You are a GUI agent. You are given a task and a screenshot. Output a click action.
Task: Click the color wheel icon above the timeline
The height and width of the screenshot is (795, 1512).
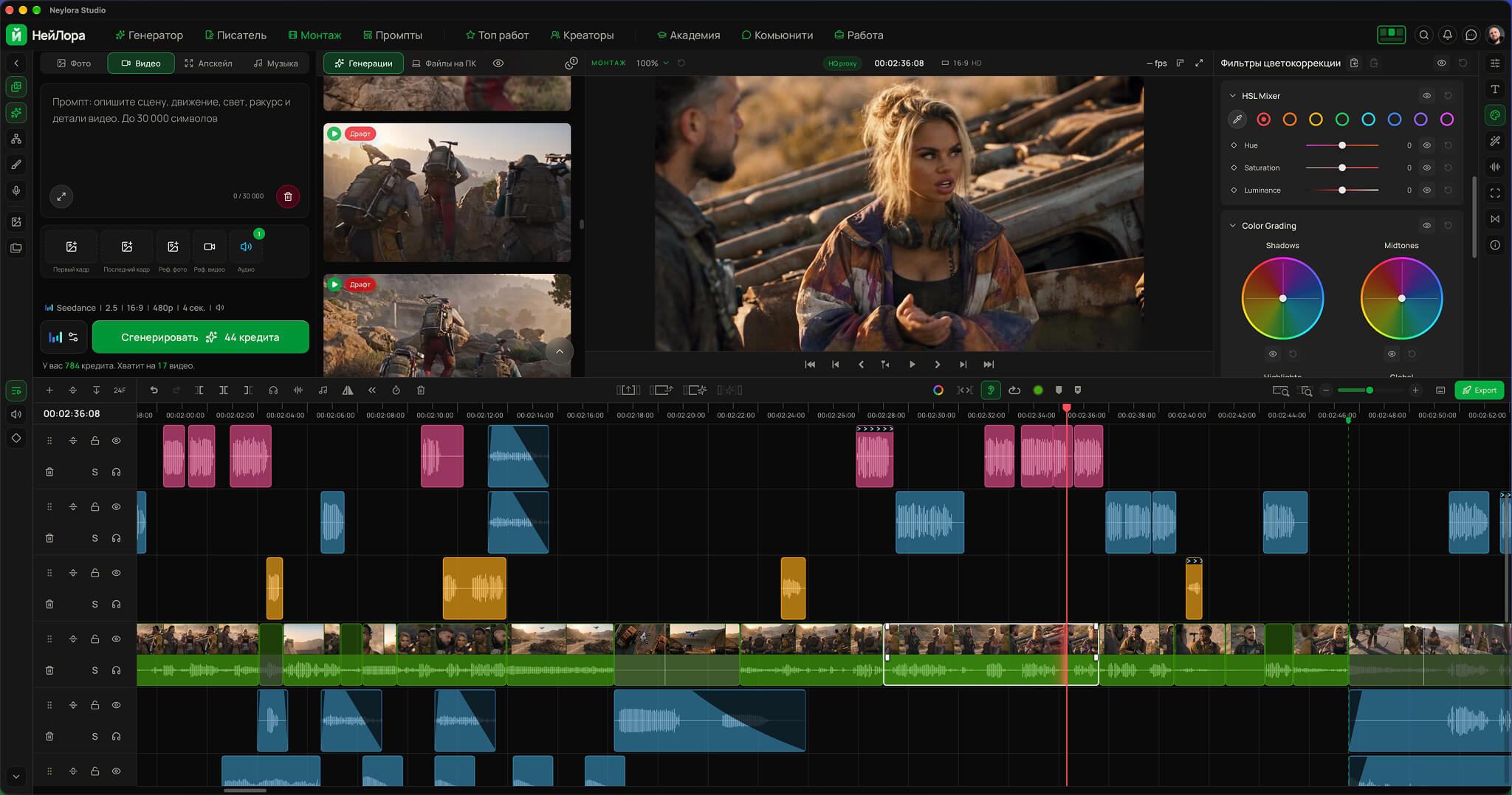pos(938,390)
